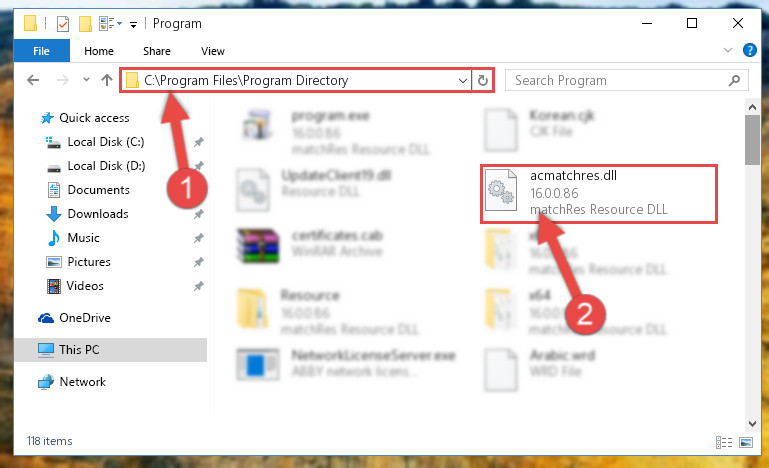This screenshot has width=769, height=468.
Task: Switch to large icons view in status bar
Action: [x=746, y=442]
